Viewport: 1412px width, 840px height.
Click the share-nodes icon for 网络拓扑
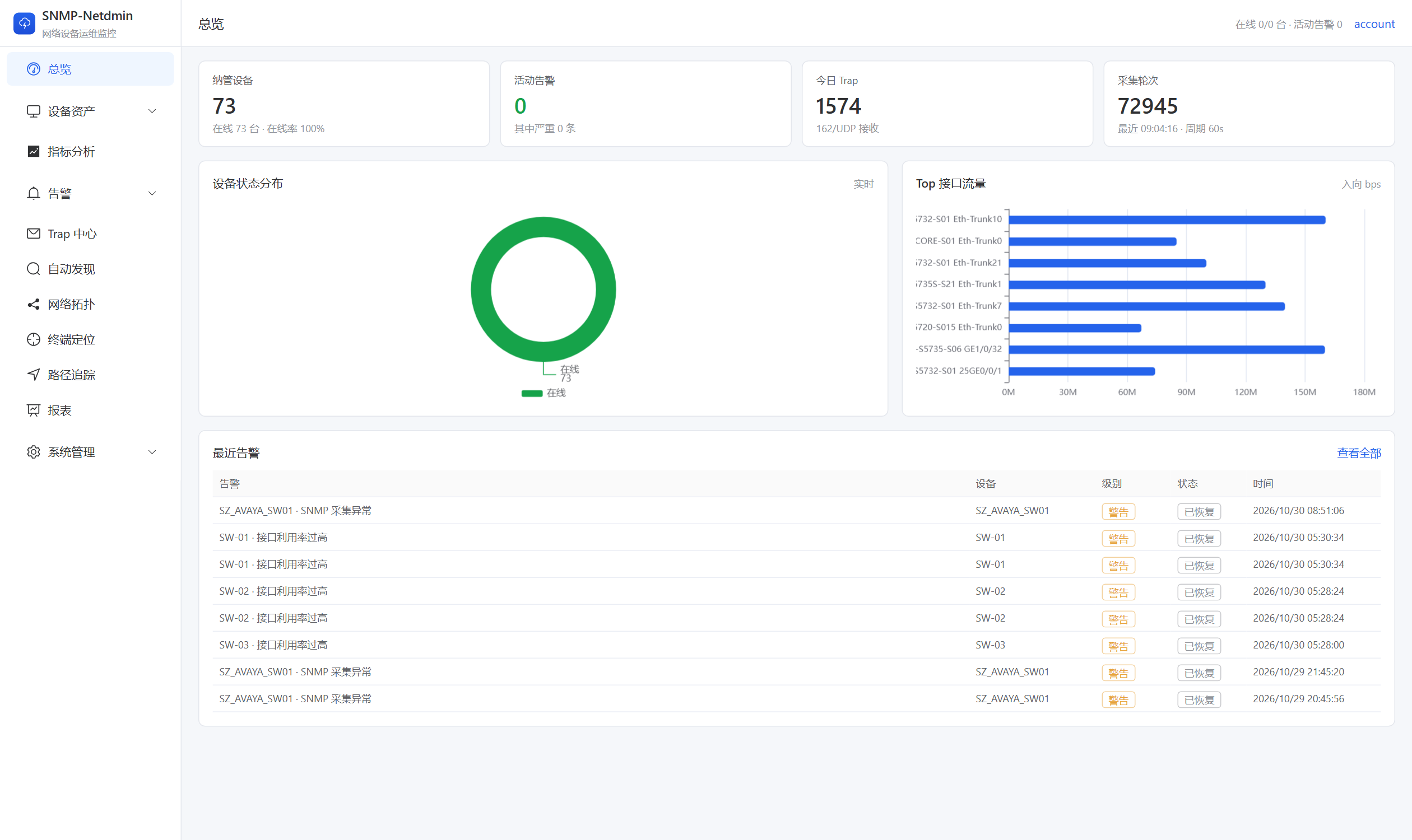tap(34, 304)
